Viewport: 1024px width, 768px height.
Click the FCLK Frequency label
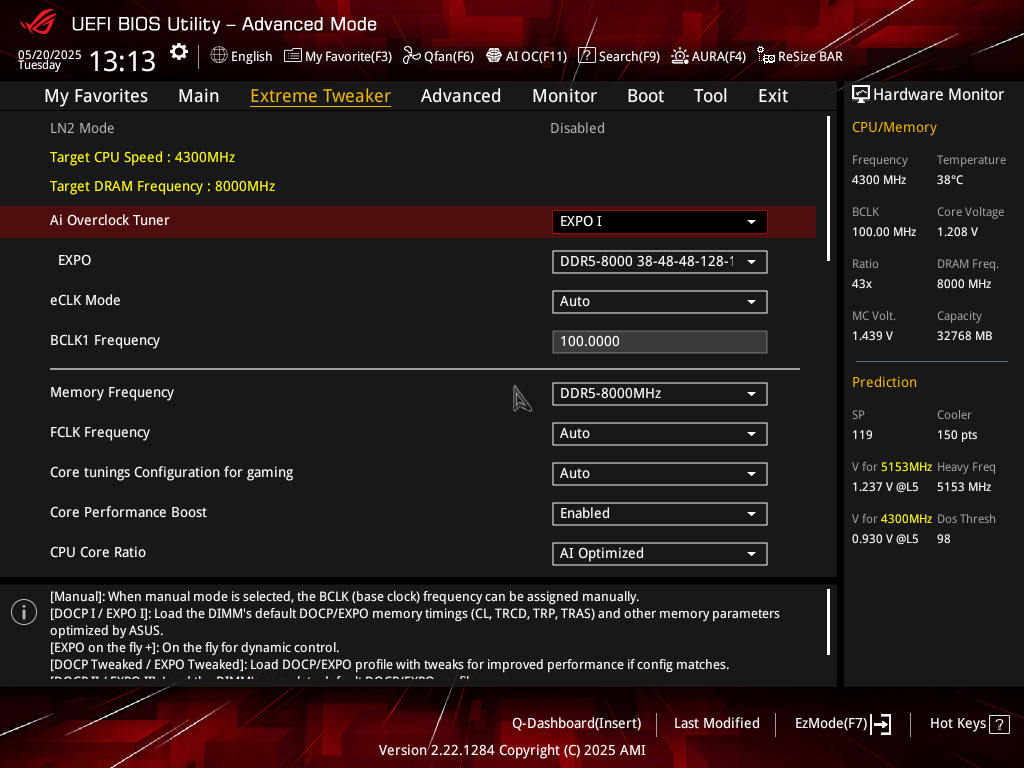[x=100, y=432]
